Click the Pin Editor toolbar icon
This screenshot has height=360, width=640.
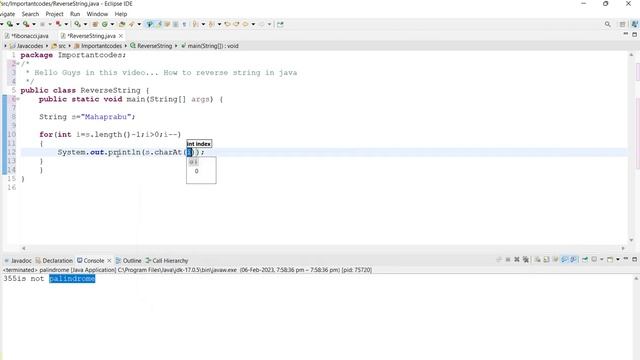pos(280,24)
